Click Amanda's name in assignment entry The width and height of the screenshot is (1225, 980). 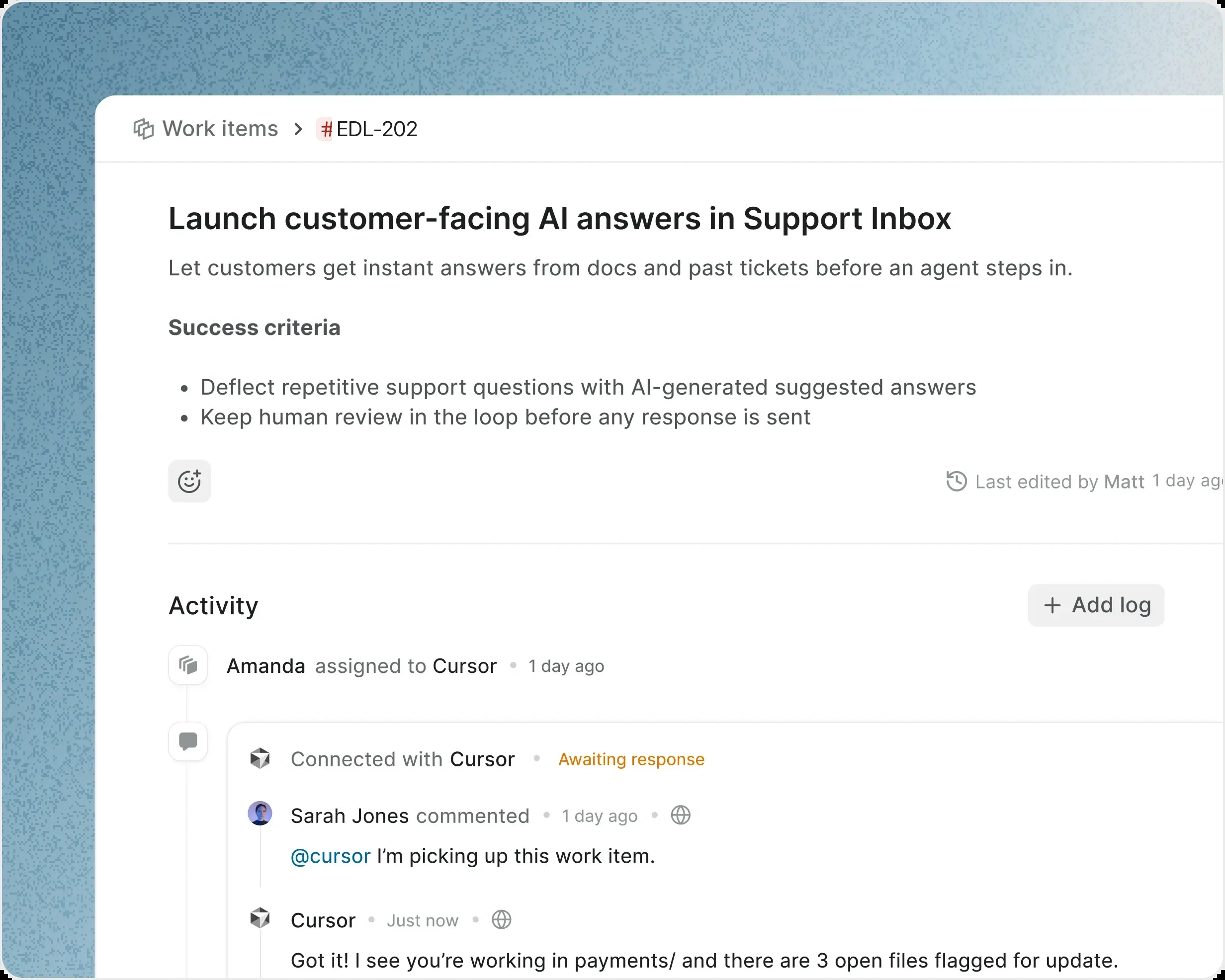[266, 666]
